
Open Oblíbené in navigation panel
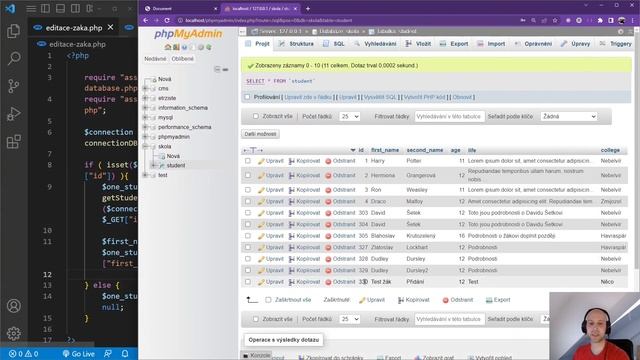pyautogui.click(x=182, y=59)
